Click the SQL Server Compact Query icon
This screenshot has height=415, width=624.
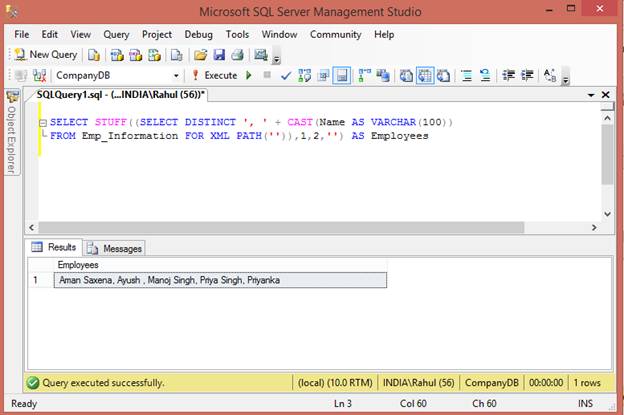point(176,55)
